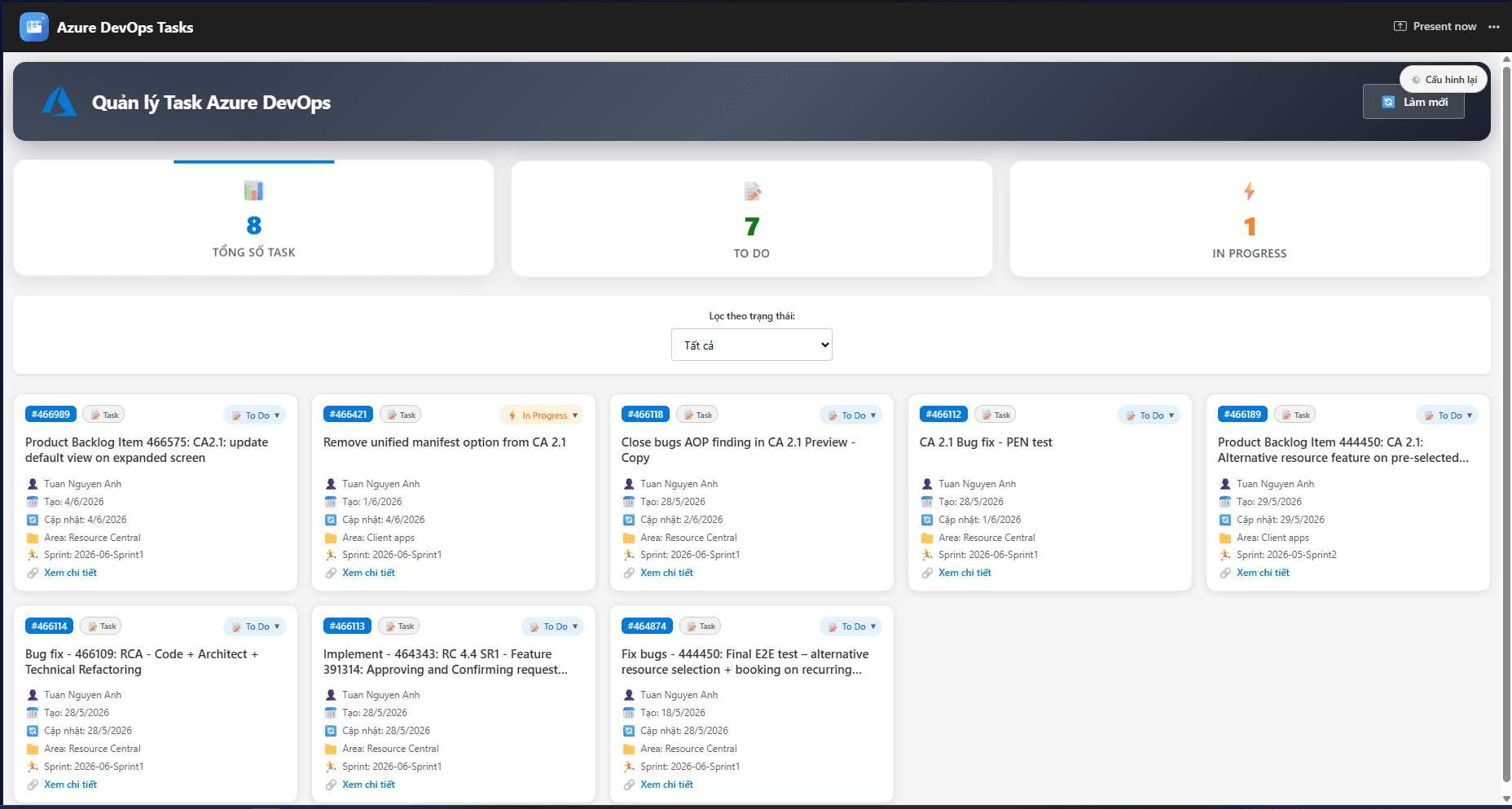Open Xem chi tiết link for task #464874
The height and width of the screenshot is (809, 1512).
[x=666, y=785]
